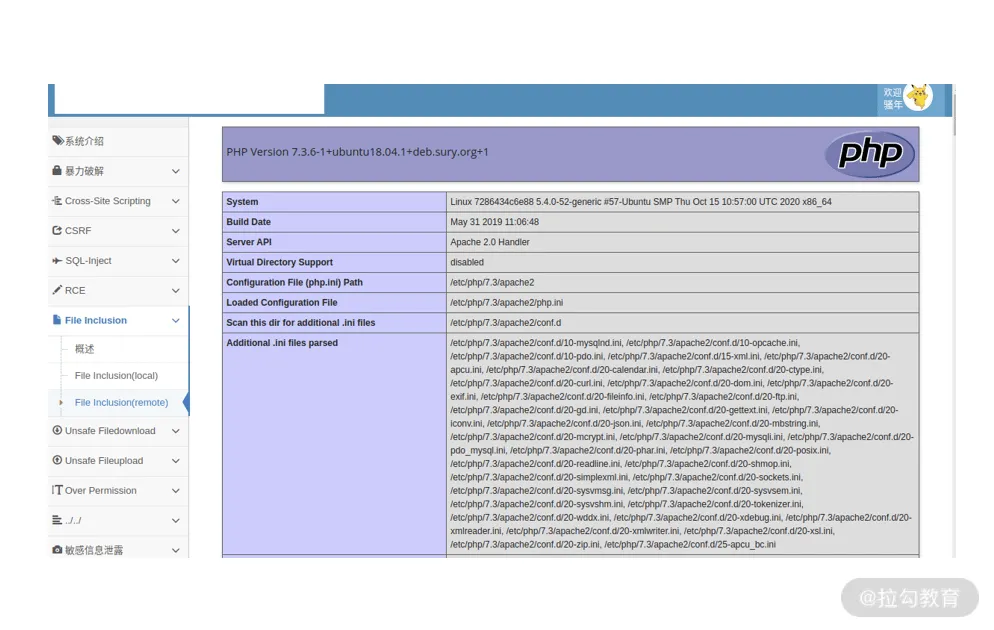994x630 pixels.
Task: Click the Cross-Site Scripting indent icon
Action: 57,200
